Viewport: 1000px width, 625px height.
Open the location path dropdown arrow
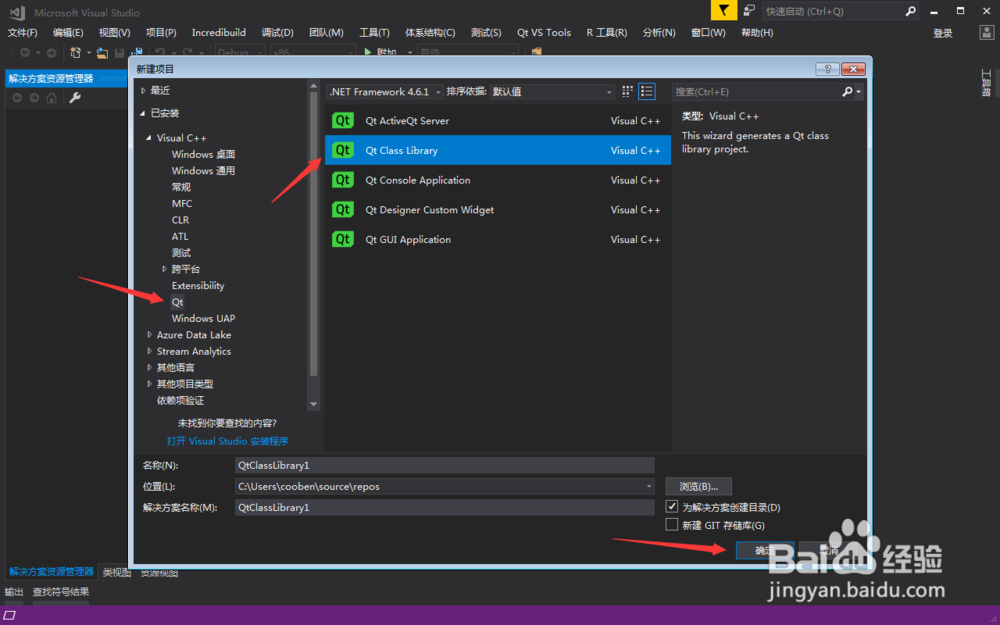649,486
